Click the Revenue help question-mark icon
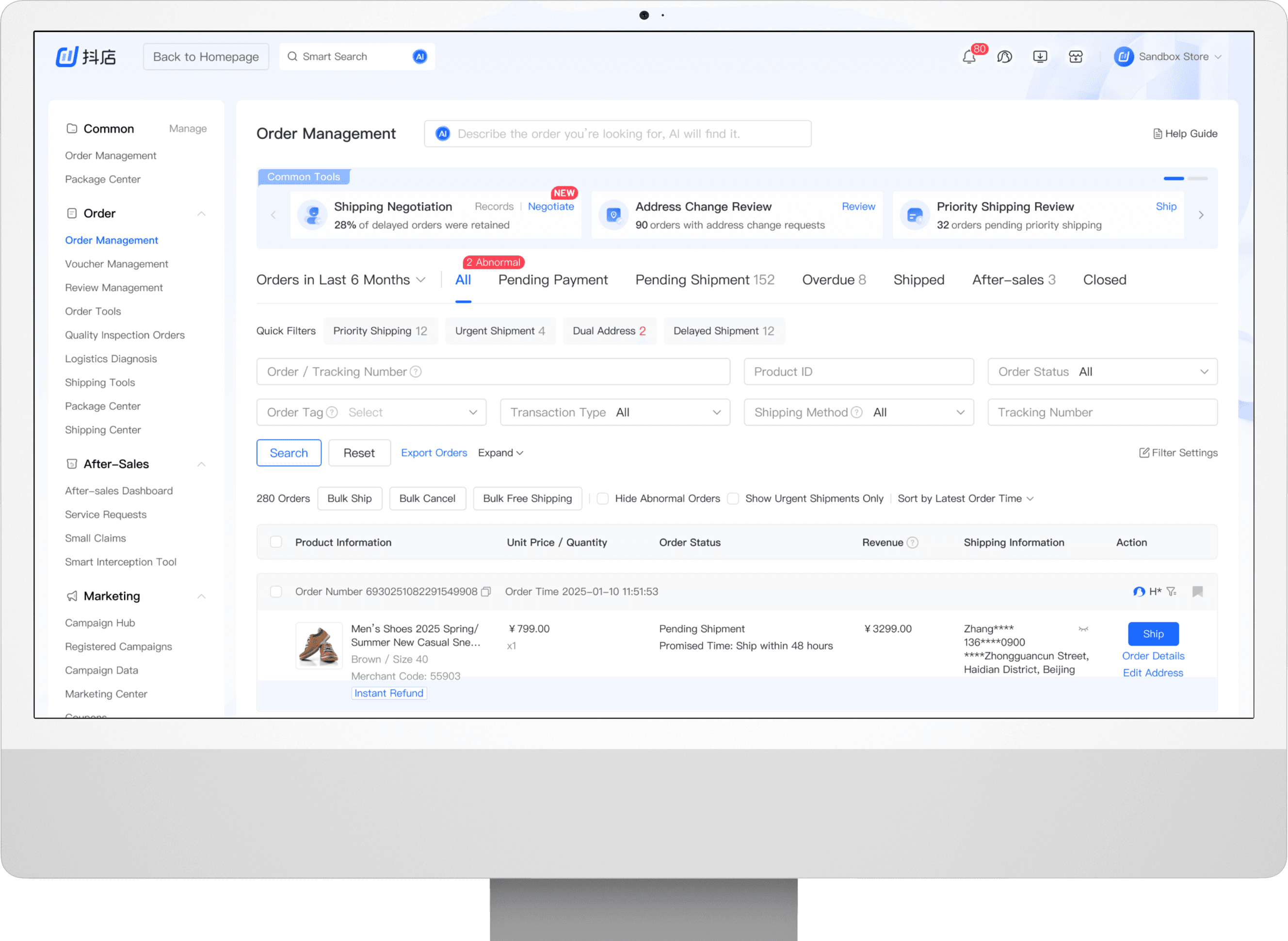1288x941 pixels. click(912, 543)
